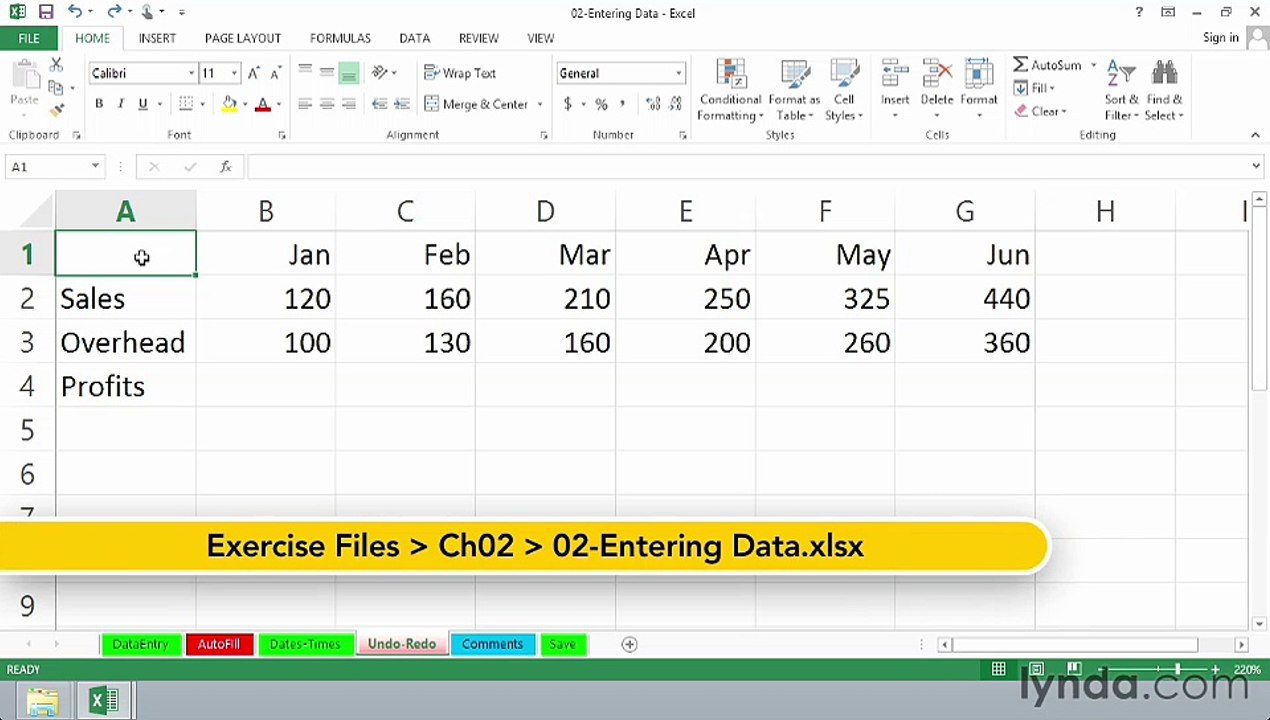Pick the yellow Fill Color swatch
1270x720 pixels.
[230, 104]
